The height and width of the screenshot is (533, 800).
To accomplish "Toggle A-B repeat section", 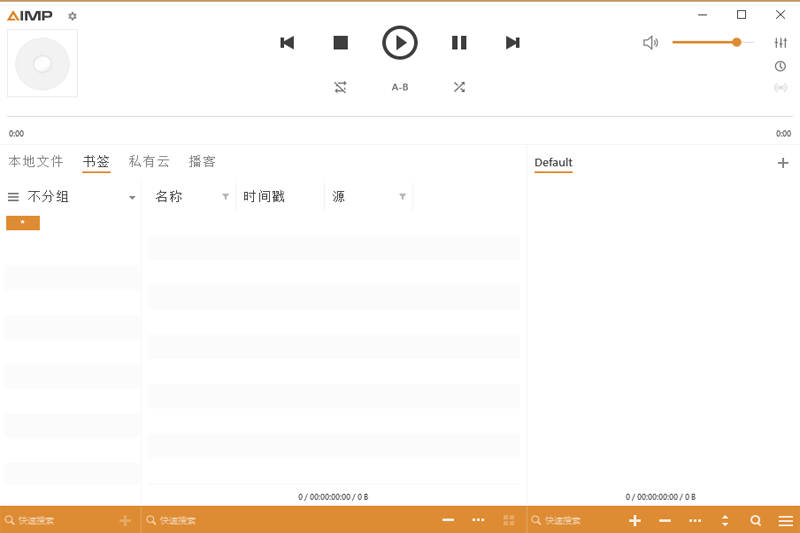I will click(x=399, y=87).
